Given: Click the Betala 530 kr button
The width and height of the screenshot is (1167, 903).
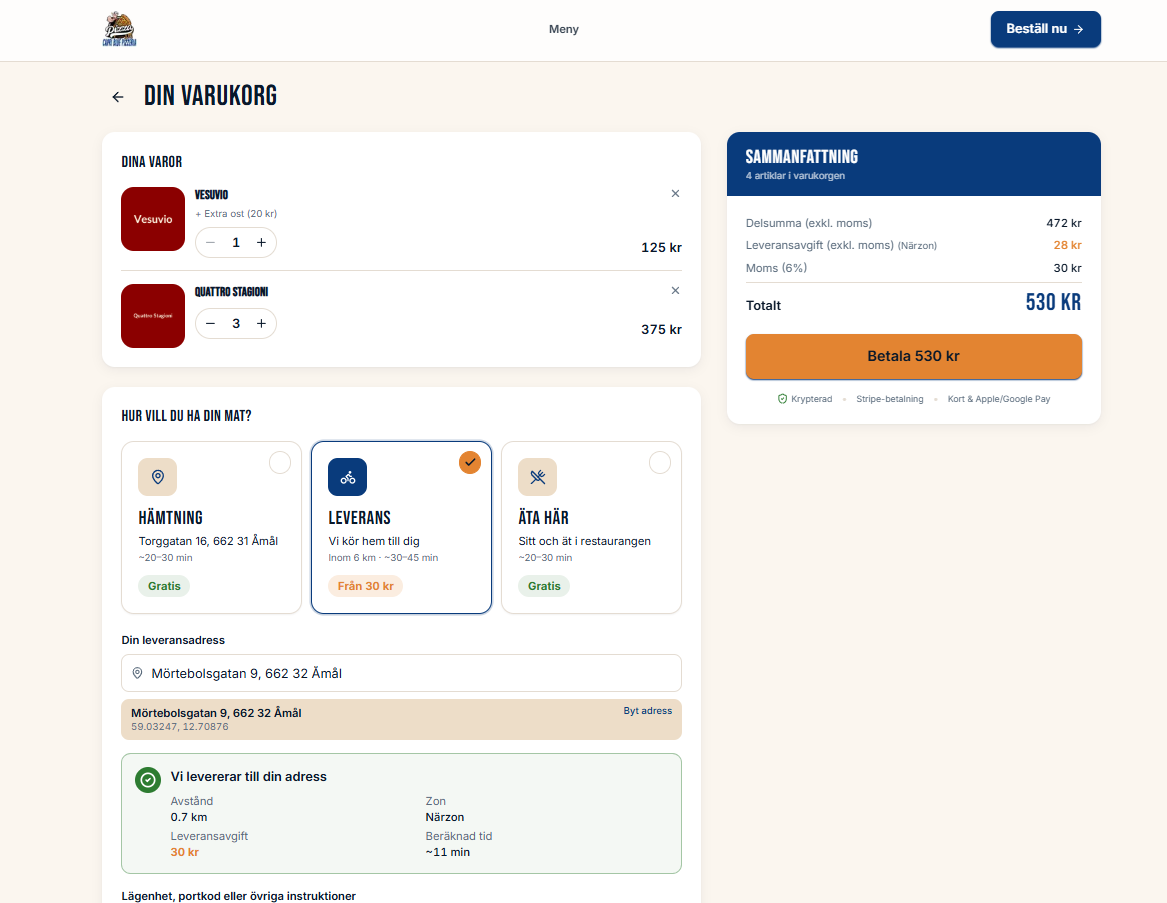Looking at the screenshot, I should pyautogui.click(x=913, y=357).
